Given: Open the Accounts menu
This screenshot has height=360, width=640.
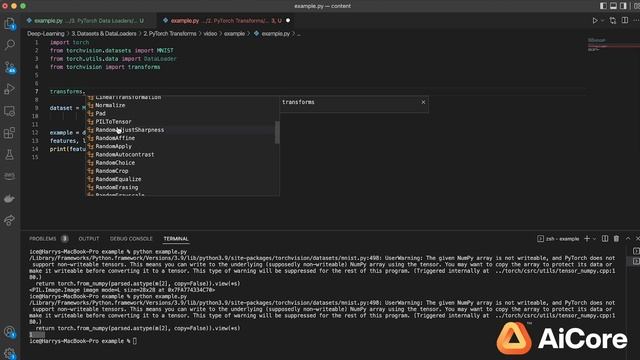Looking at the screenshot, I should tap(9, 332).
